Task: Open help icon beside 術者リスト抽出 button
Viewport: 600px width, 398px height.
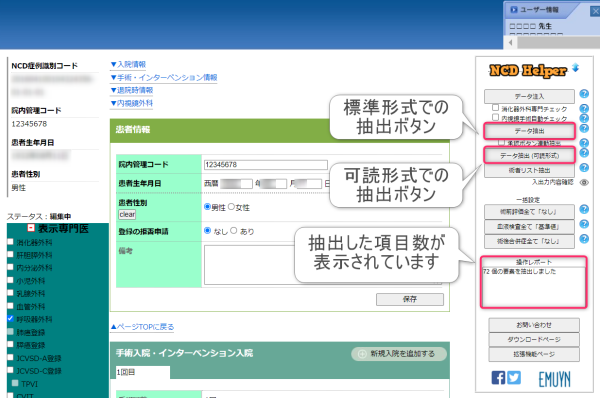Action: point(584,168)
